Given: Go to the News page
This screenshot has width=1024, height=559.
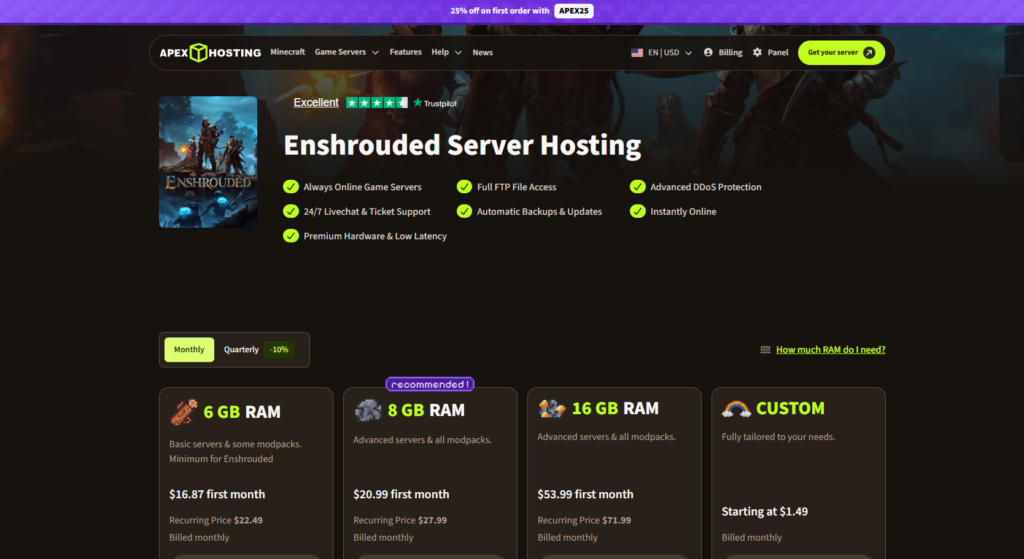Looking at the screenshot, I should pyautogui.click(x=483, y=52).
